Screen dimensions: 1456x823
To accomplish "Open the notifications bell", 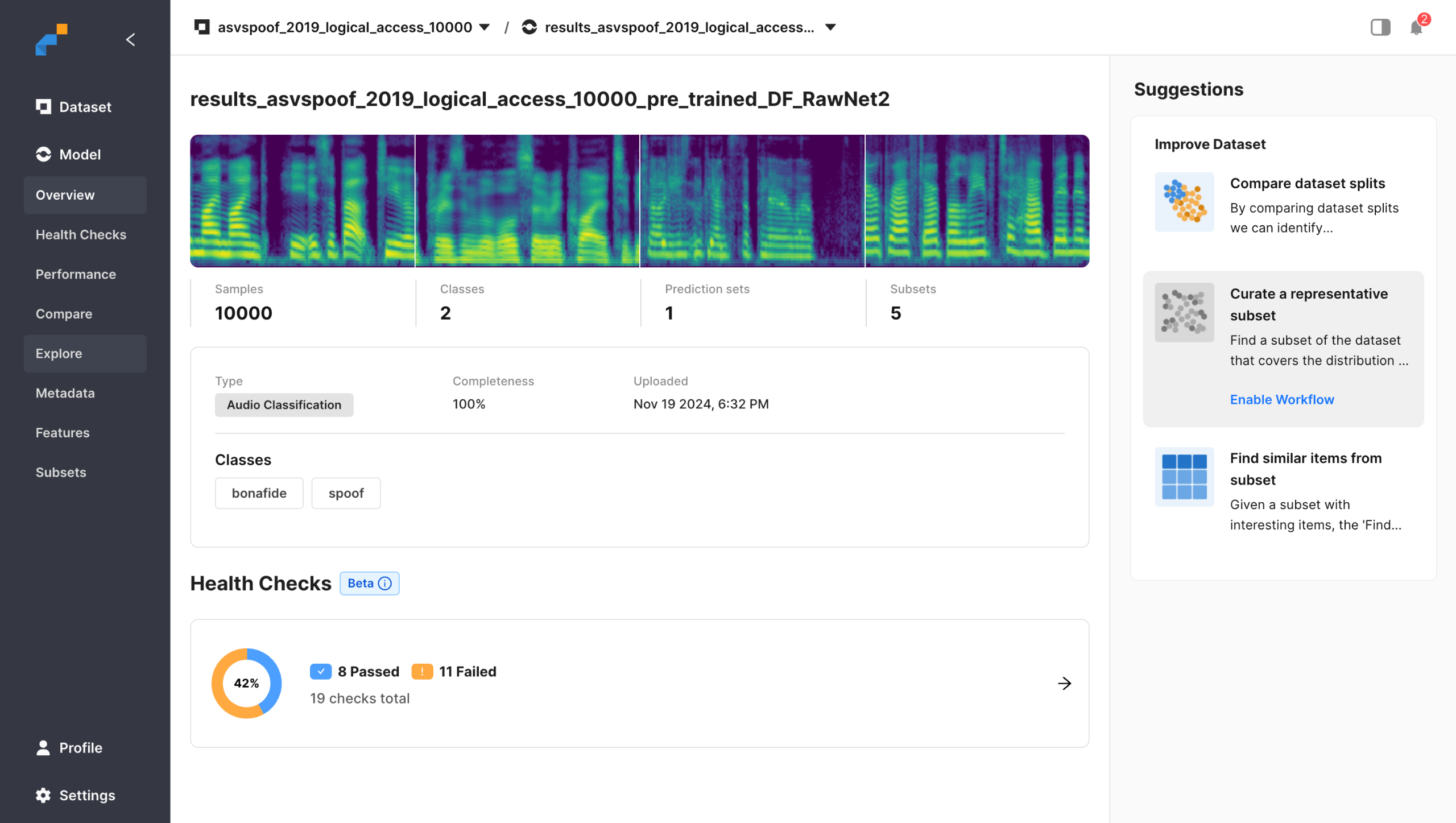I will pos(1416,27).
